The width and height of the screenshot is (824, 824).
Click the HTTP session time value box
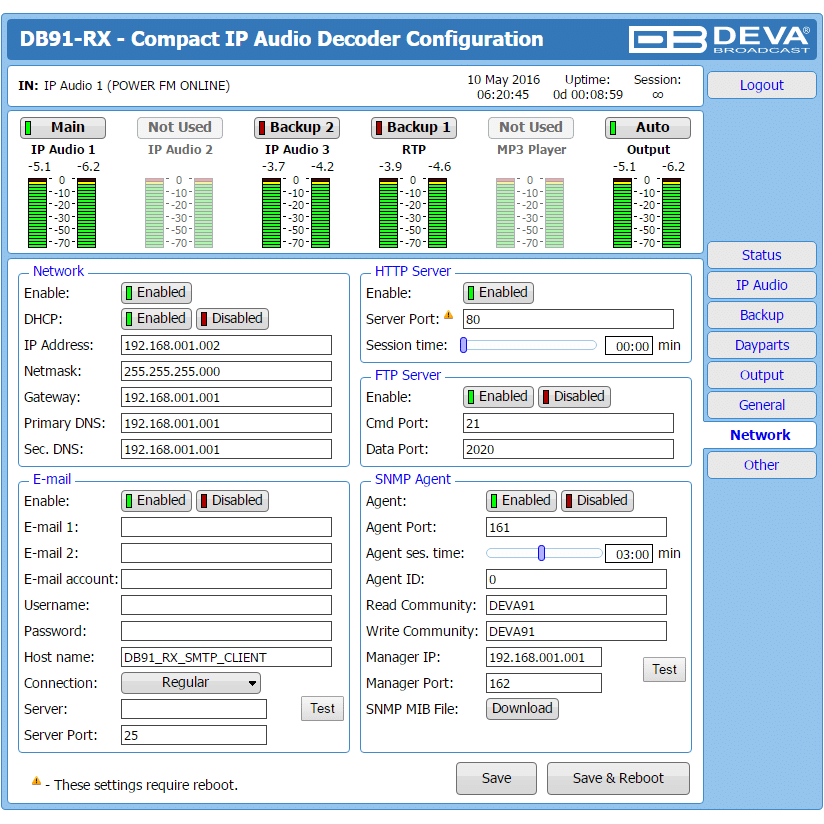[629, 346]
